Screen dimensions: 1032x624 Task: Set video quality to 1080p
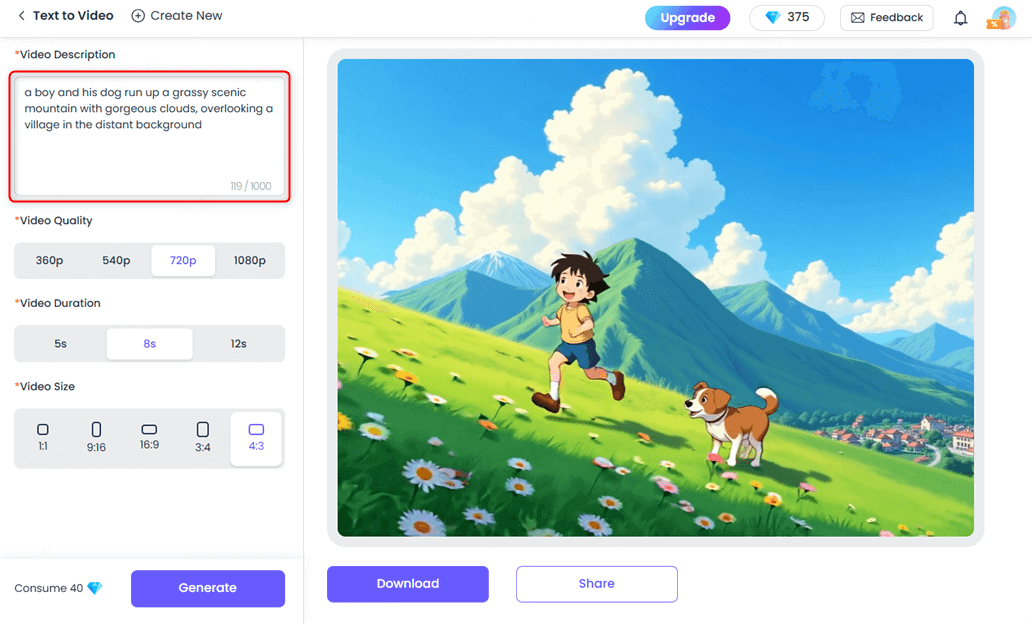pos(249,261)
